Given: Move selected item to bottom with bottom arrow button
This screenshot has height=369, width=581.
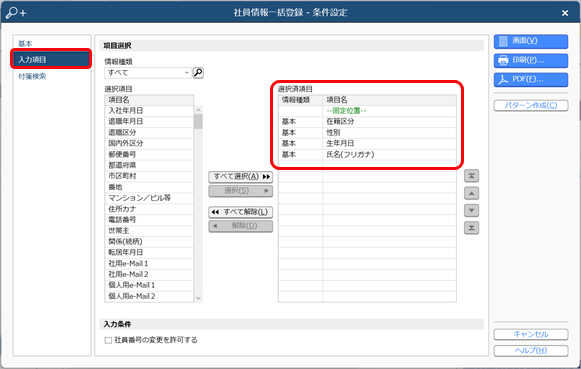Looking at the screenshot, I should point(471,228).
